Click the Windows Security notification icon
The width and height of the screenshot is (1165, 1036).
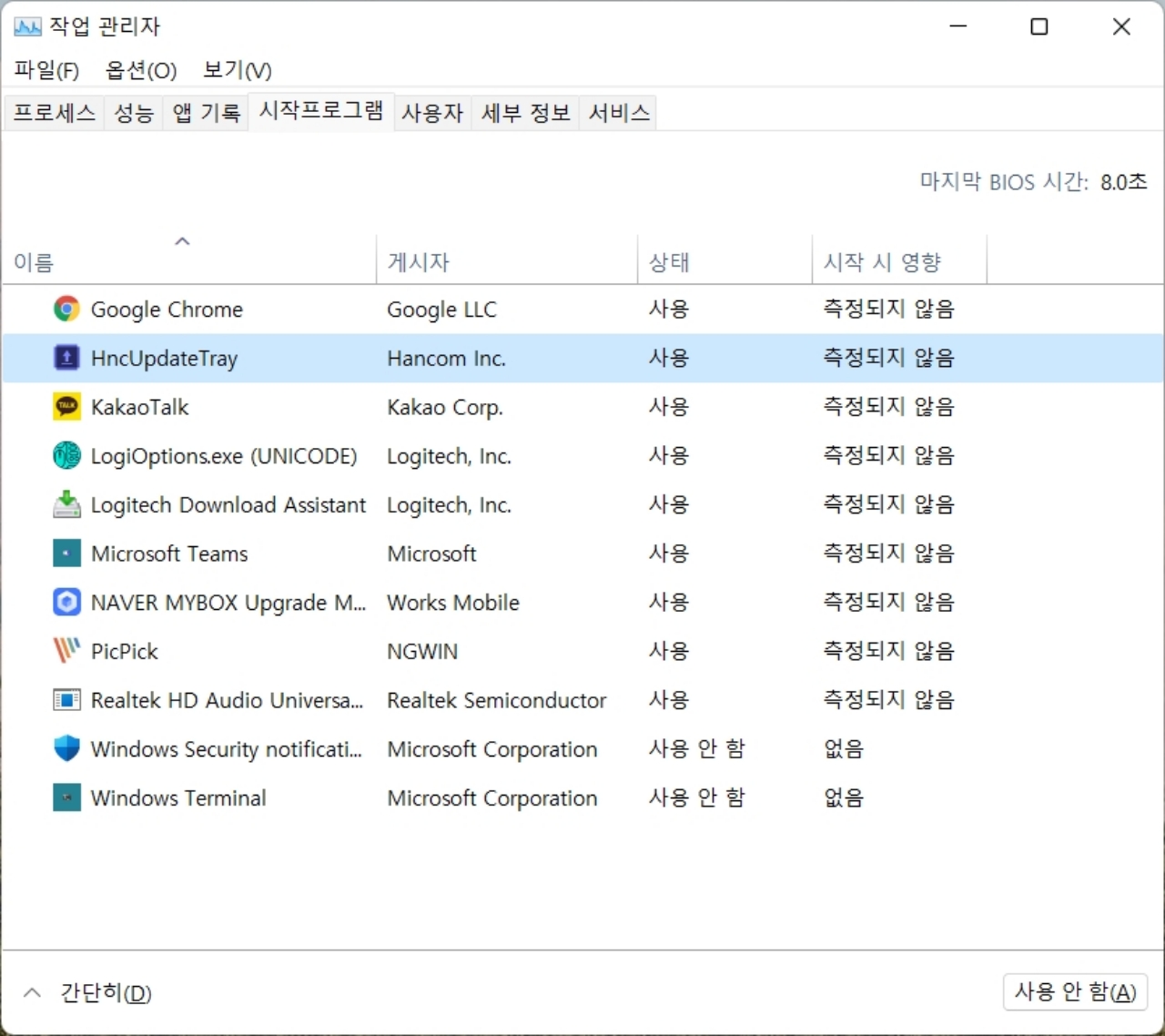tap(66, 748)
